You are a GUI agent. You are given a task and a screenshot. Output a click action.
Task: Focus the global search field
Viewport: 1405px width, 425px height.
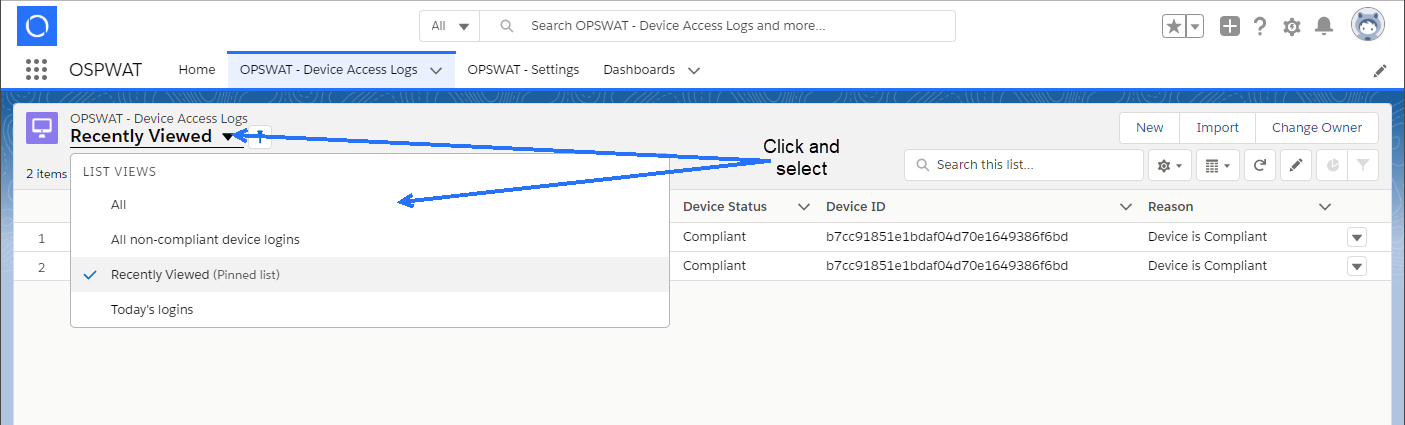tap(718, 26)
